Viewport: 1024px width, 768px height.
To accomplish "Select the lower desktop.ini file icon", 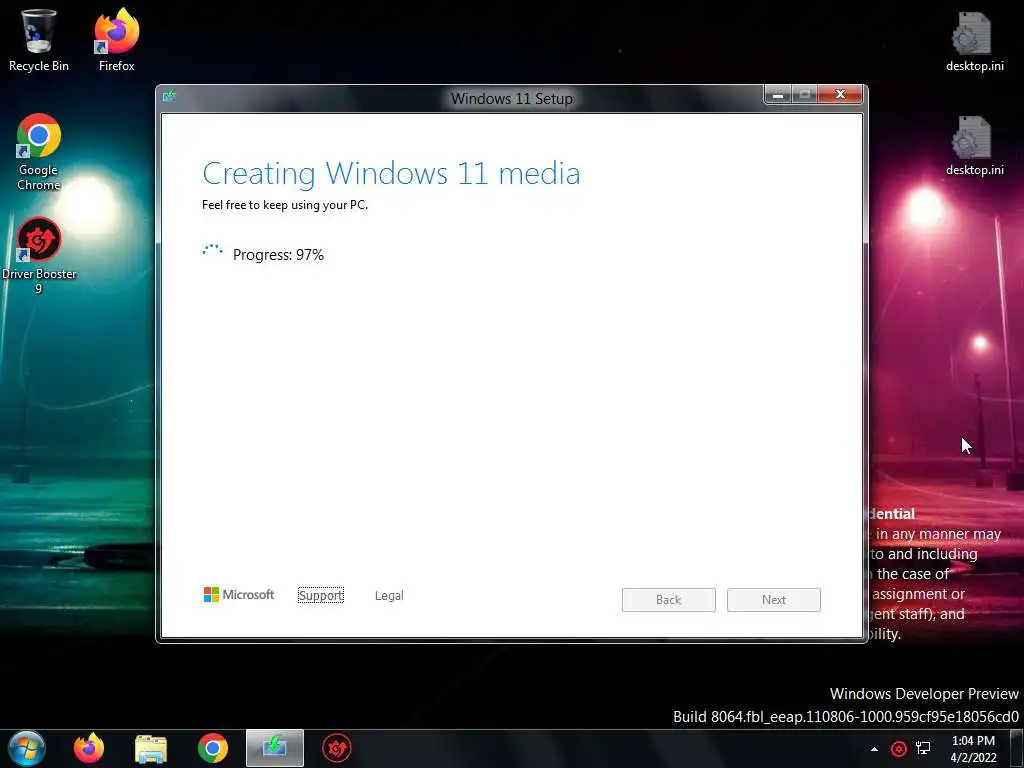I will tap(974, 146).
